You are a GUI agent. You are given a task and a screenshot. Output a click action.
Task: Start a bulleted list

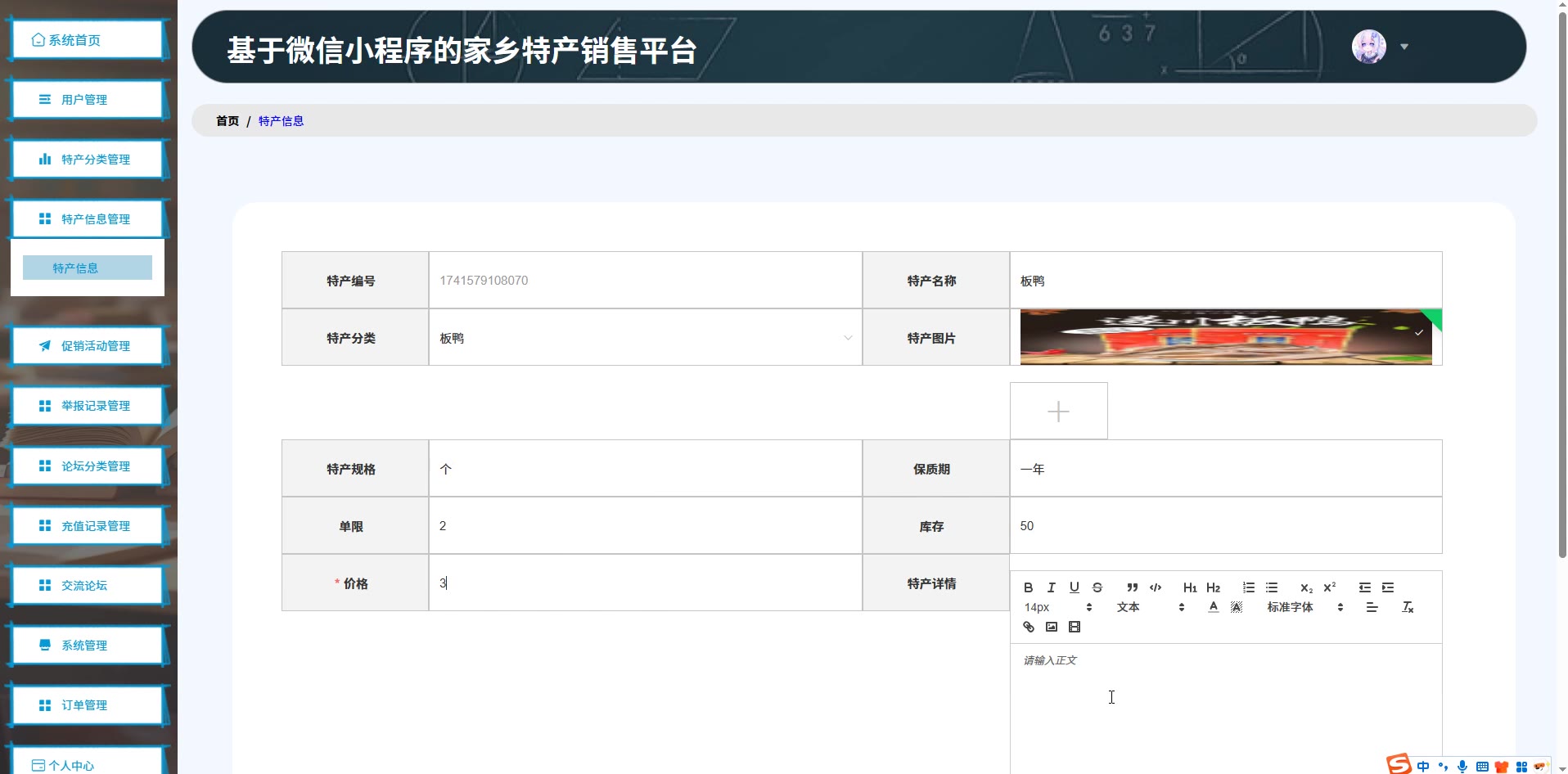pyautogui.click(x=1272, y=587)
